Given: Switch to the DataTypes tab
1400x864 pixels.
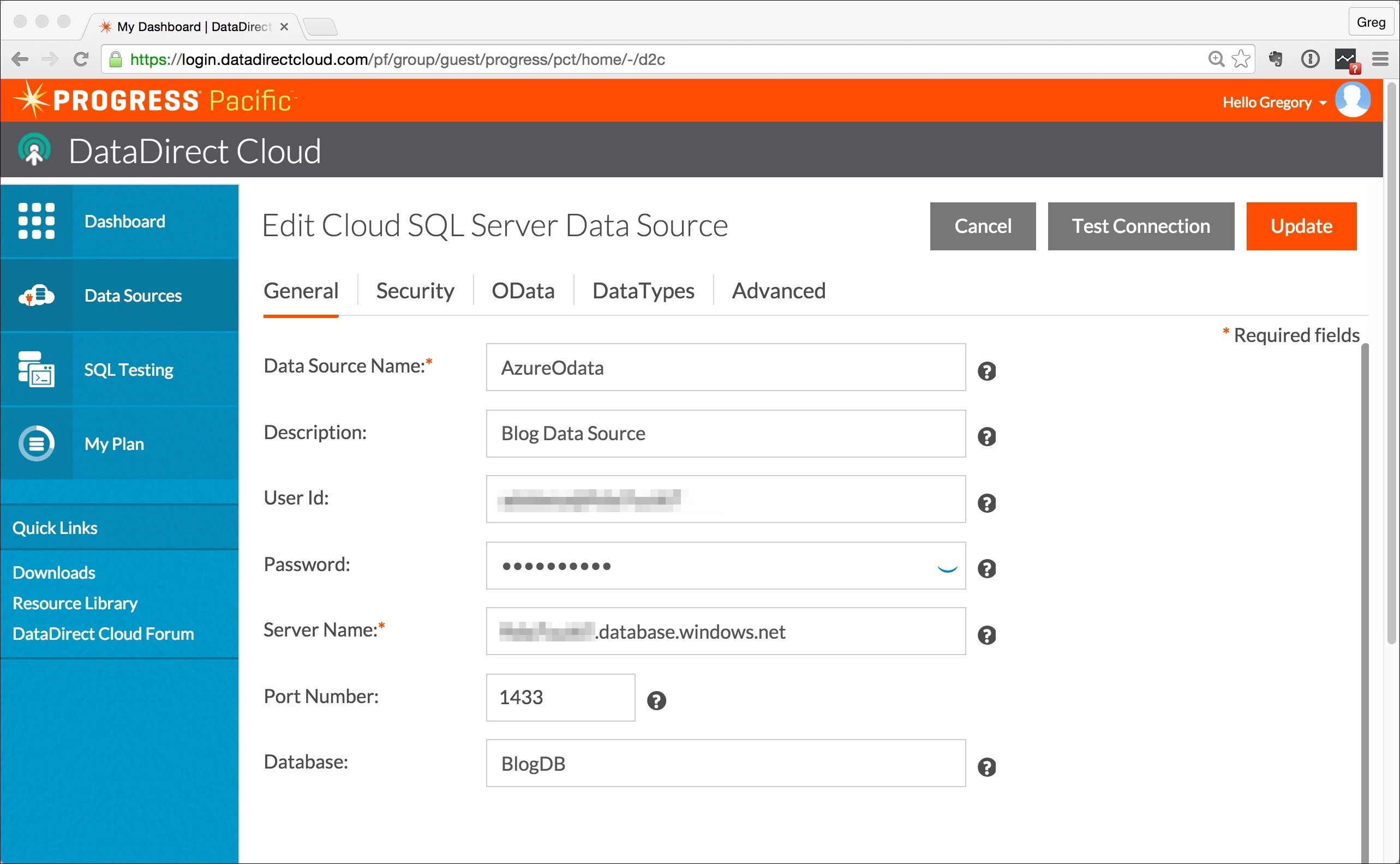Looking at the screenshot, I should (x=643, y=291).
